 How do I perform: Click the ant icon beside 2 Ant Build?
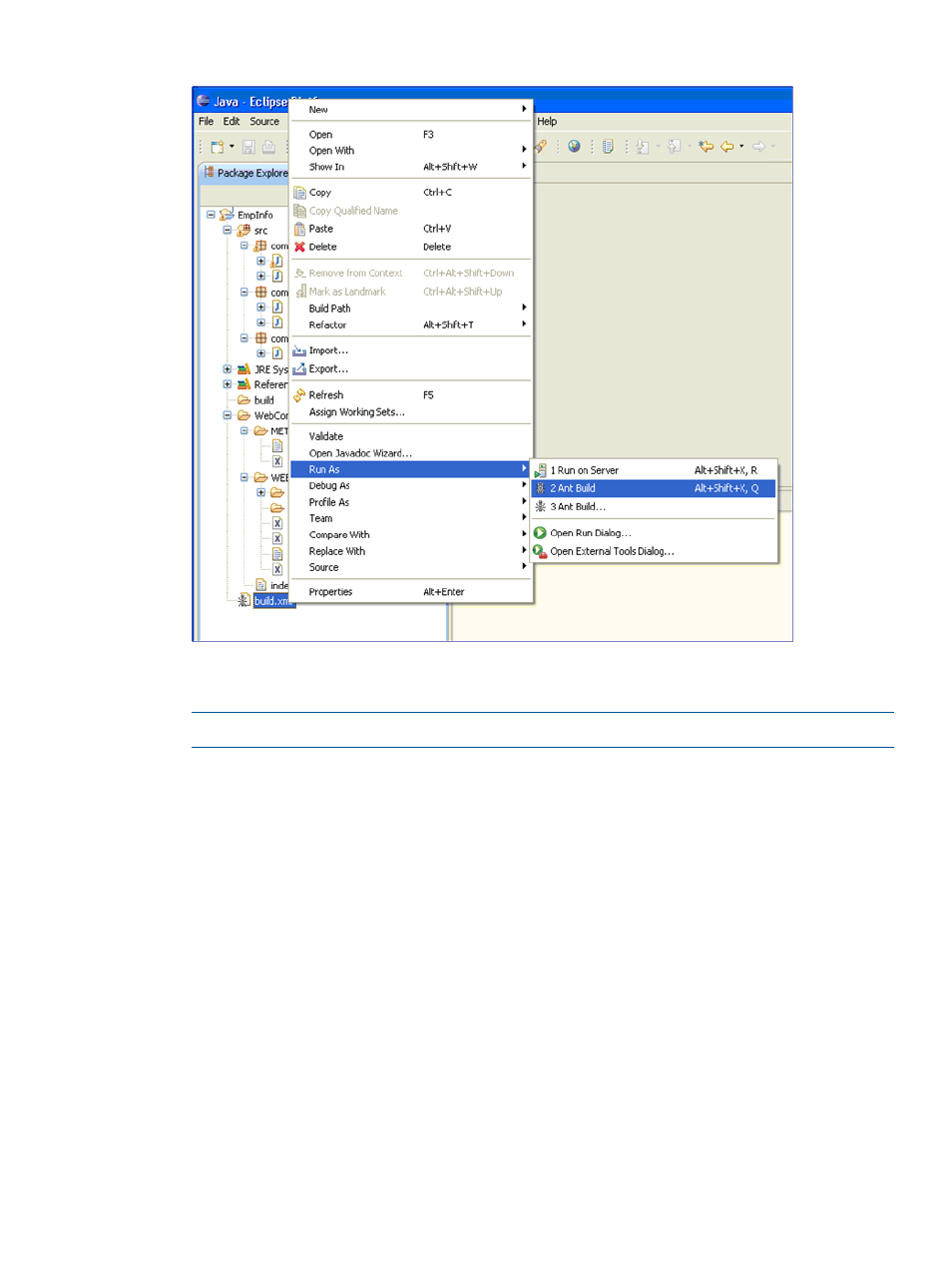pos(540,488)
